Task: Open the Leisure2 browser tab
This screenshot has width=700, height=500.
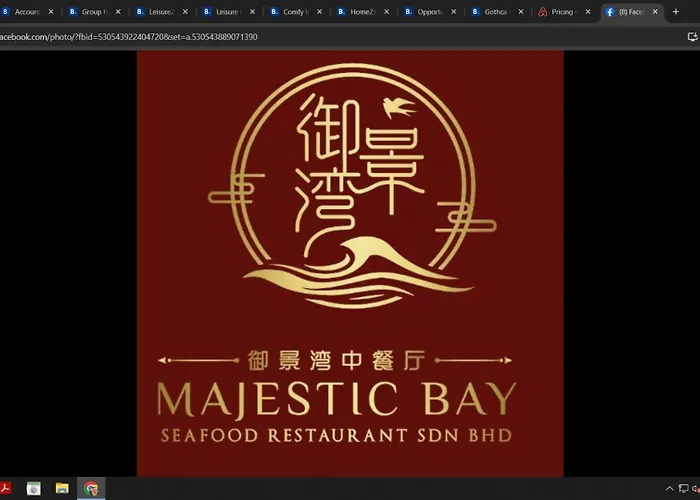Action: [x=161, y=12]
